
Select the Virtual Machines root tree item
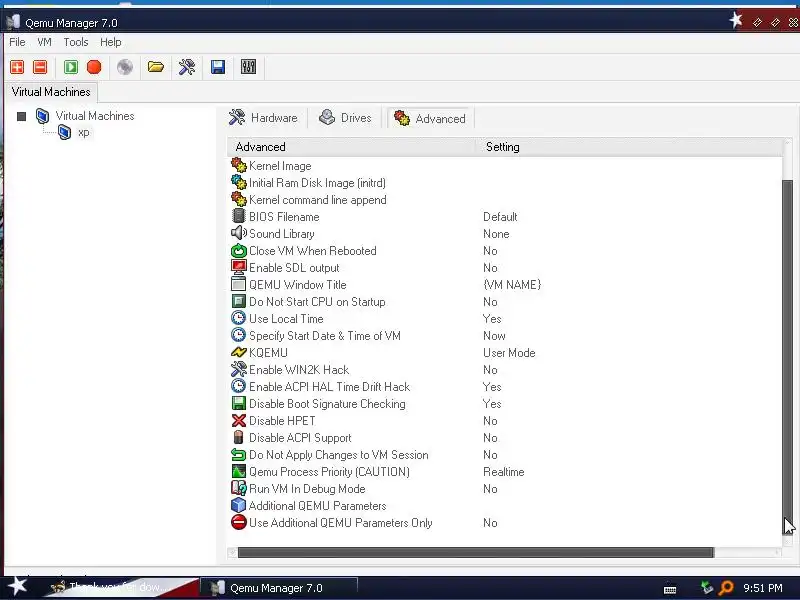[95, 116]
